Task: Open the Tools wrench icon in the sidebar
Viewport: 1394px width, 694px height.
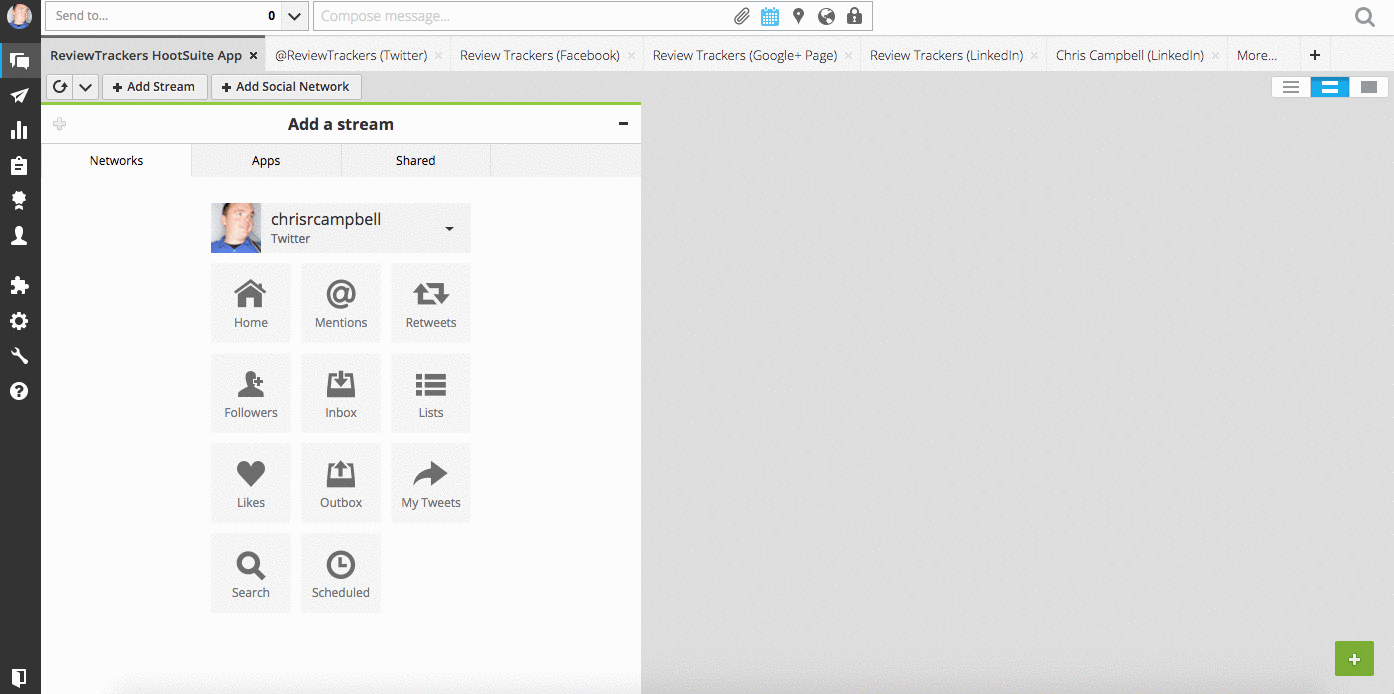Action: coord(19,356)
